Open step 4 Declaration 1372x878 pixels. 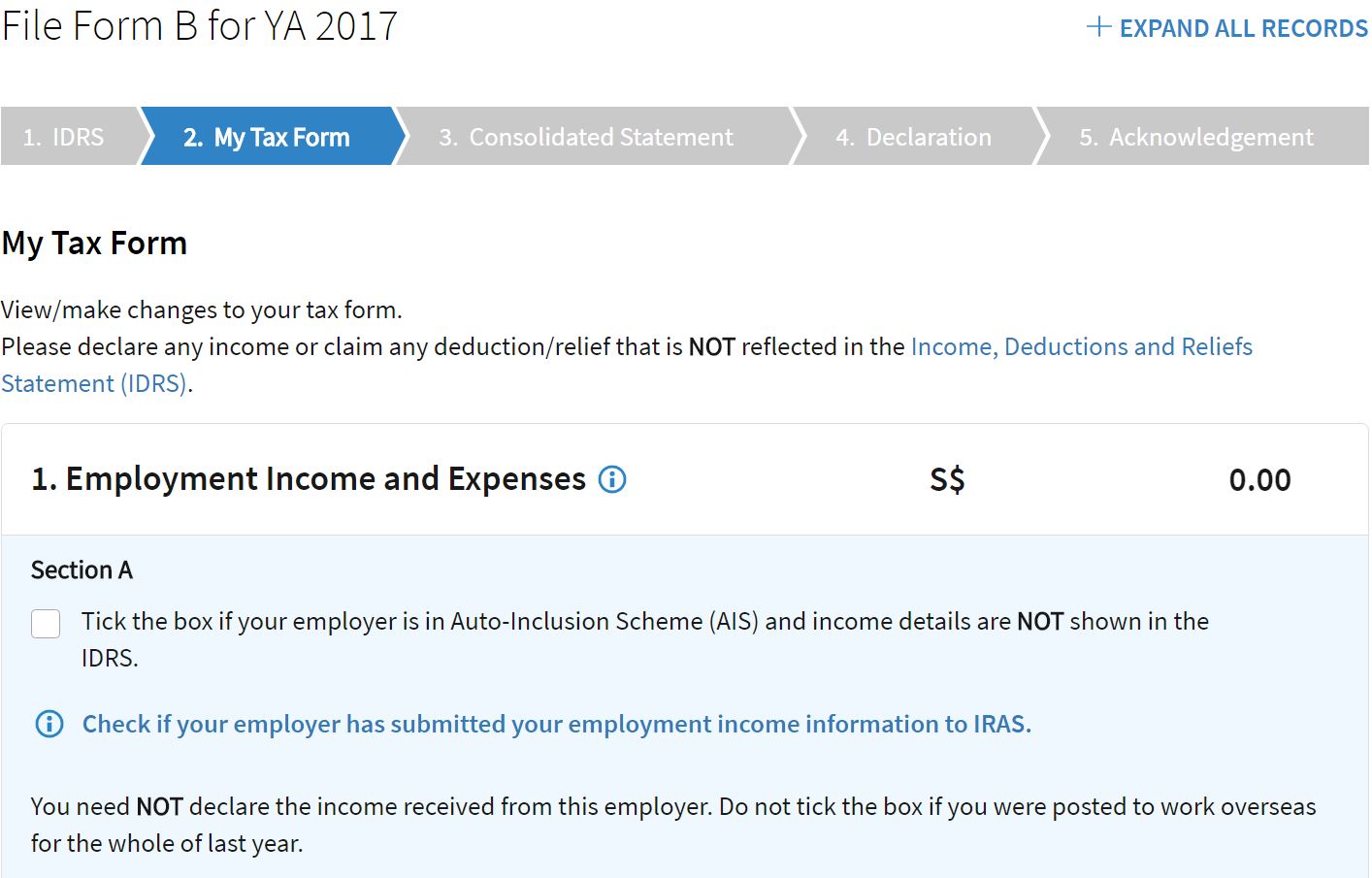(913, 137)
